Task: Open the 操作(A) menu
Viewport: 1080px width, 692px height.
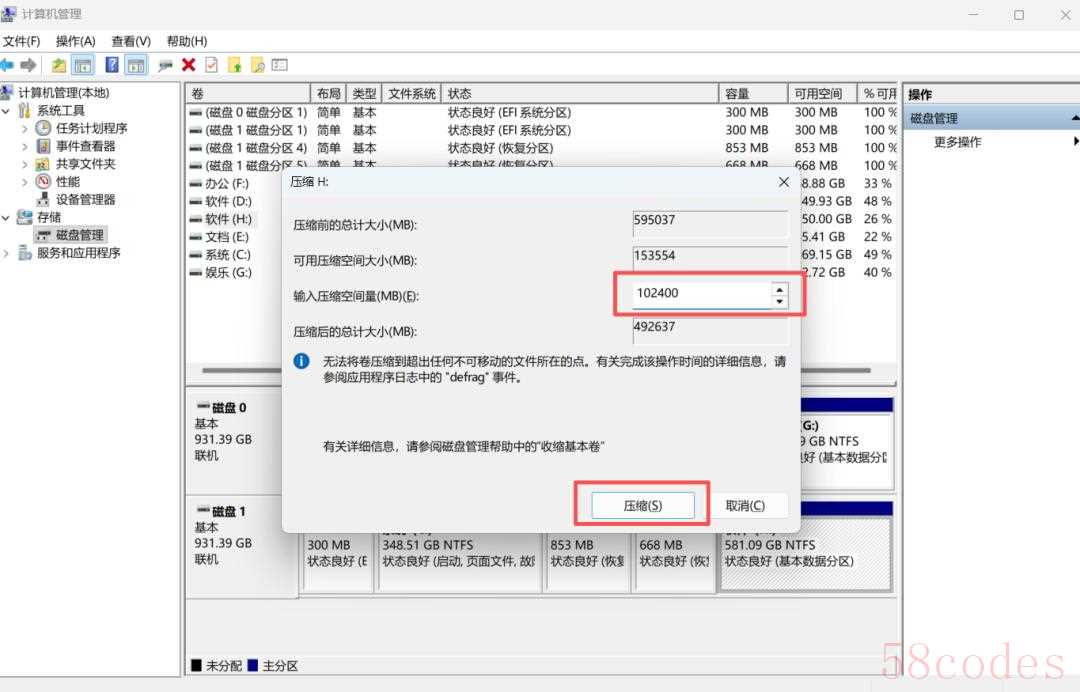Action: click(x=75, y=41)
